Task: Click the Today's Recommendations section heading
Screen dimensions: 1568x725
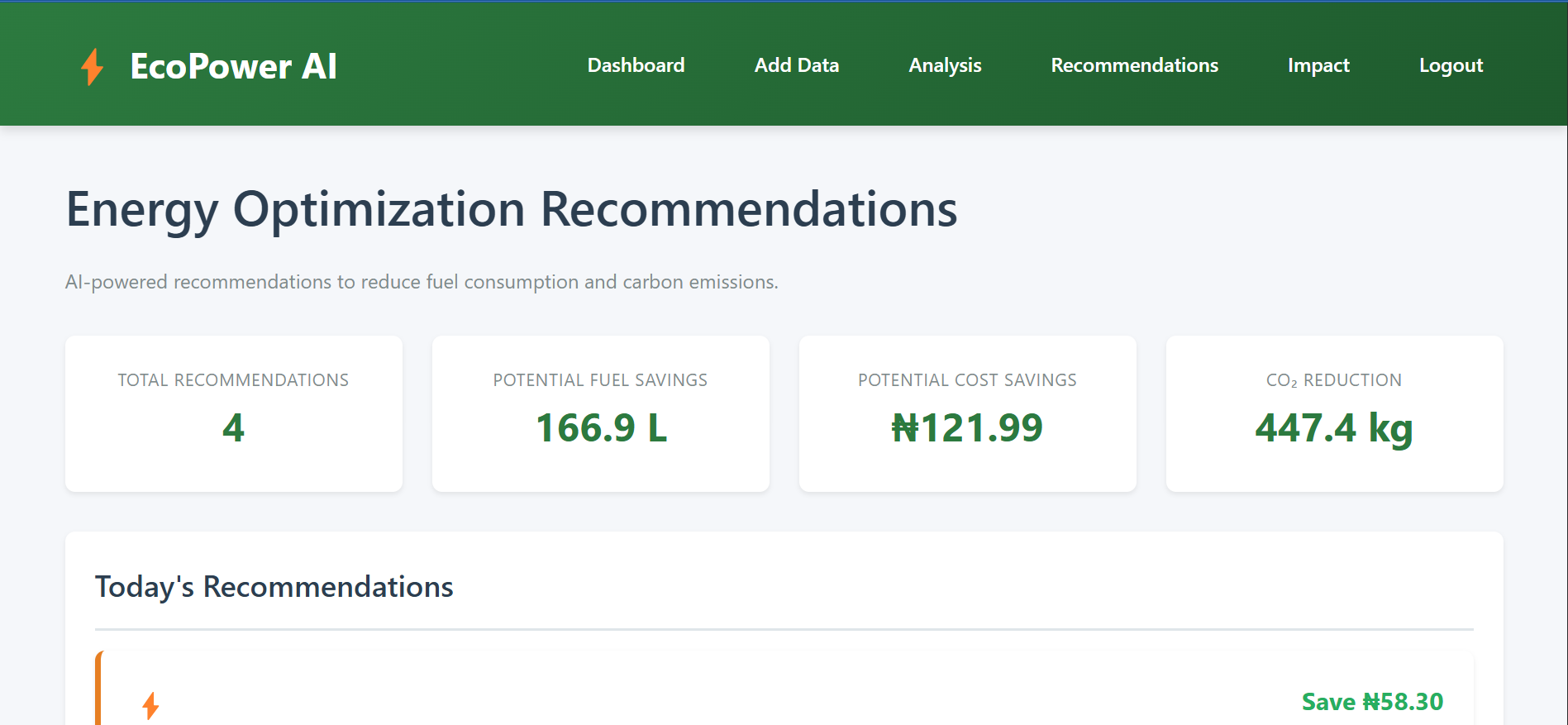Action: [x=274, y=587]
